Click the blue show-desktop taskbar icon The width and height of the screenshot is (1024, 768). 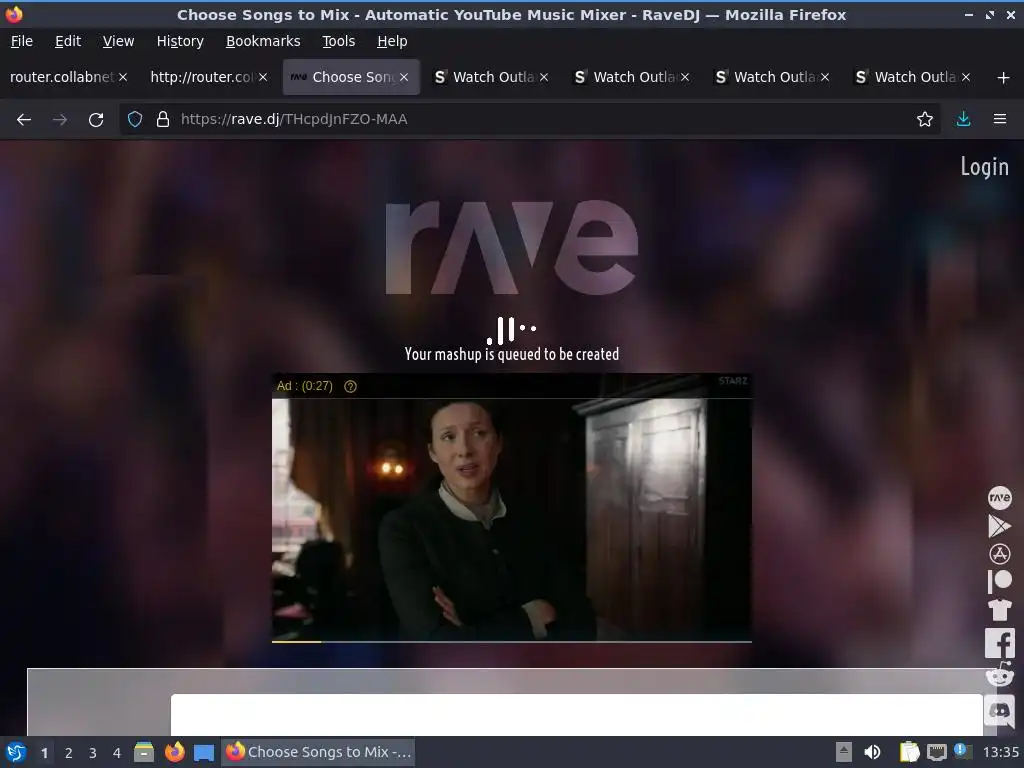click(204, 752)
